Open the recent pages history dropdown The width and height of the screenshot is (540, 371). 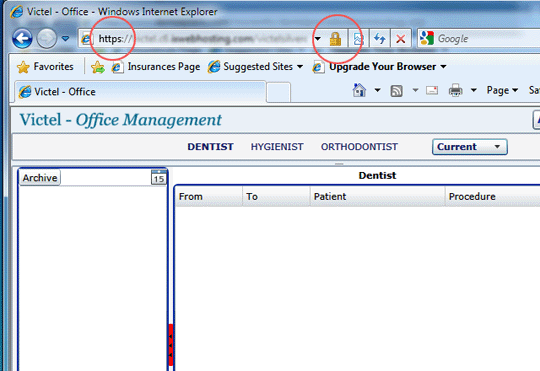point(65,38)
